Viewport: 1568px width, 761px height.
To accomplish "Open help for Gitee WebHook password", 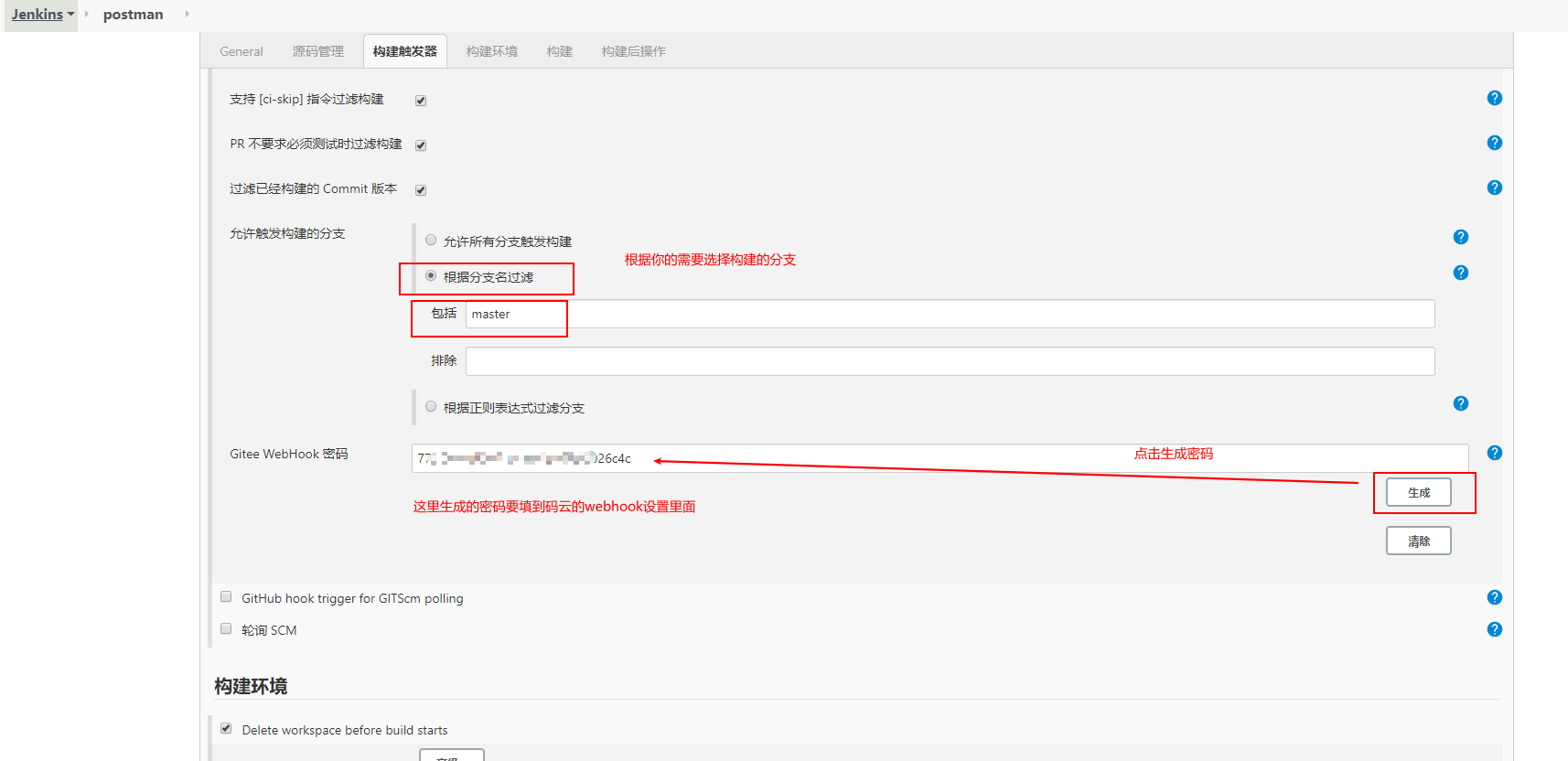I will (1494, 453).
